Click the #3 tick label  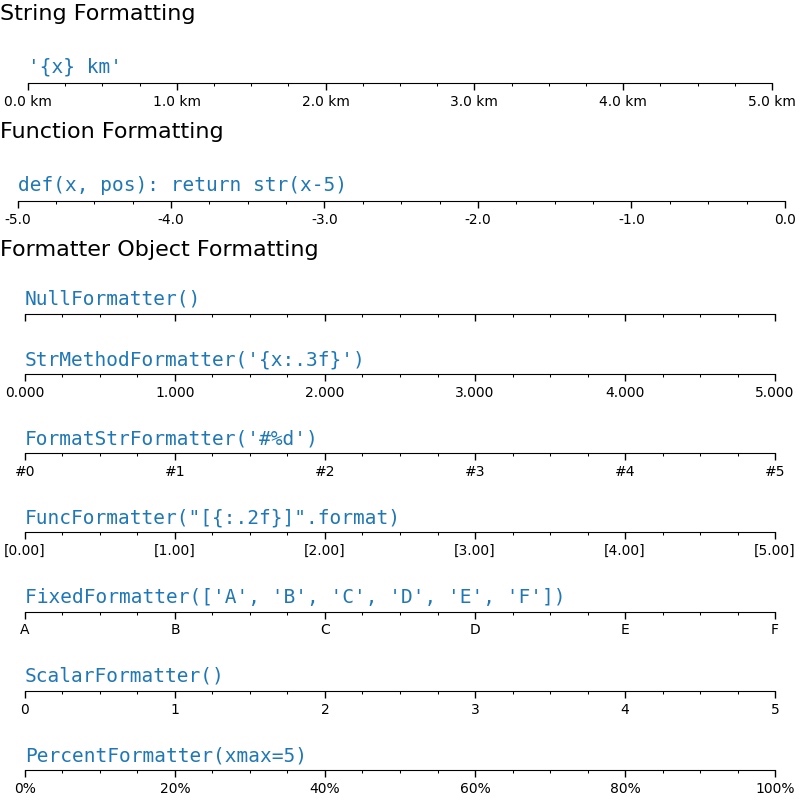(474, 471)
